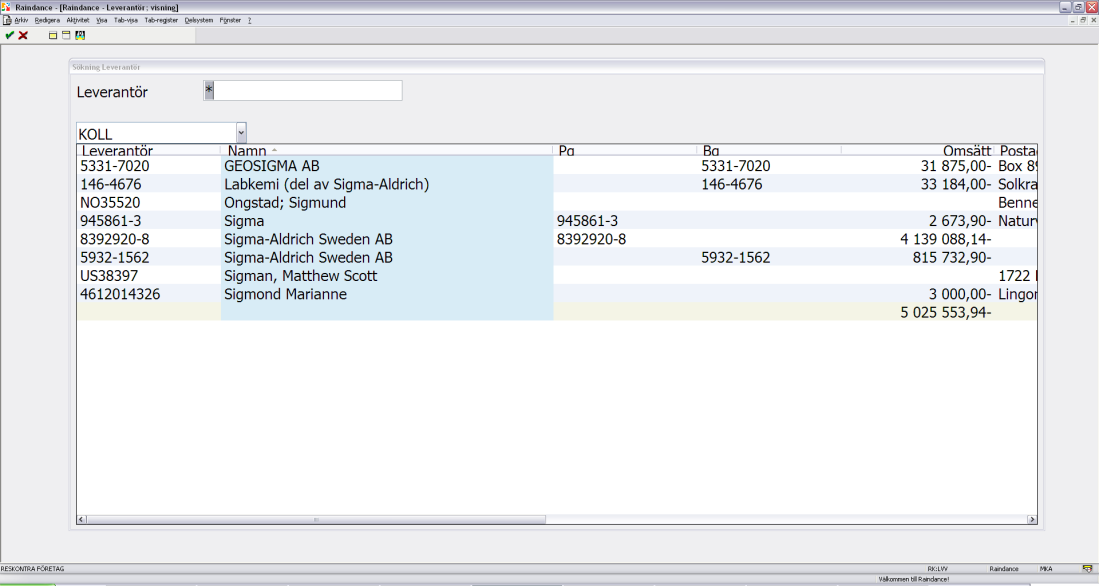Open the Tab-register menu
Screen dimensions: 1099x586
161,20
